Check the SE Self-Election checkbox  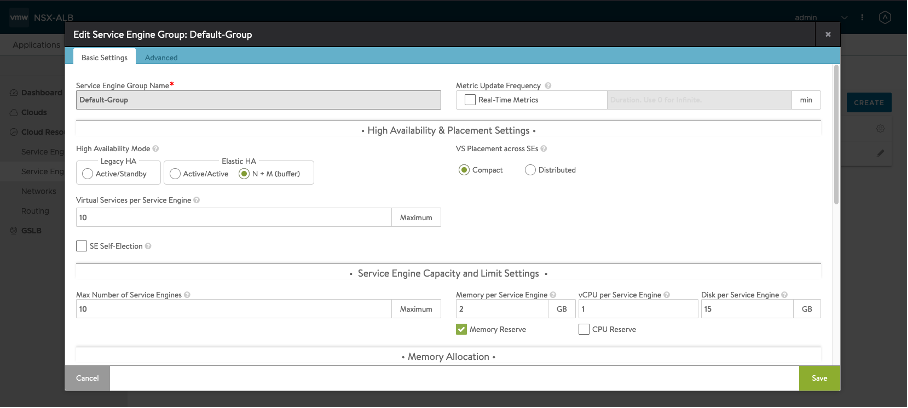pyautogui.click(x=82, y=246)
